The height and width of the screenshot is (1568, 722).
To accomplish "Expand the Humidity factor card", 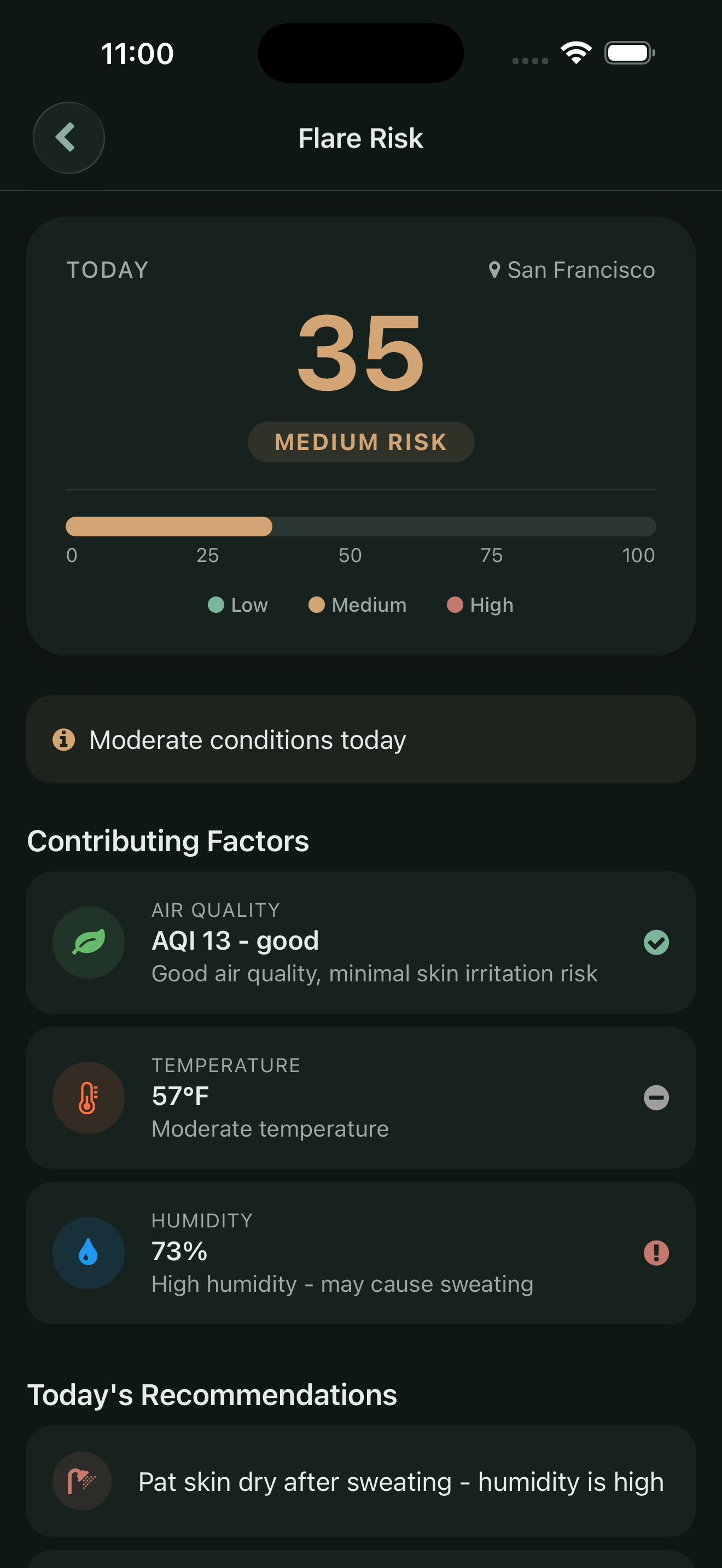I will (360, 1253).
